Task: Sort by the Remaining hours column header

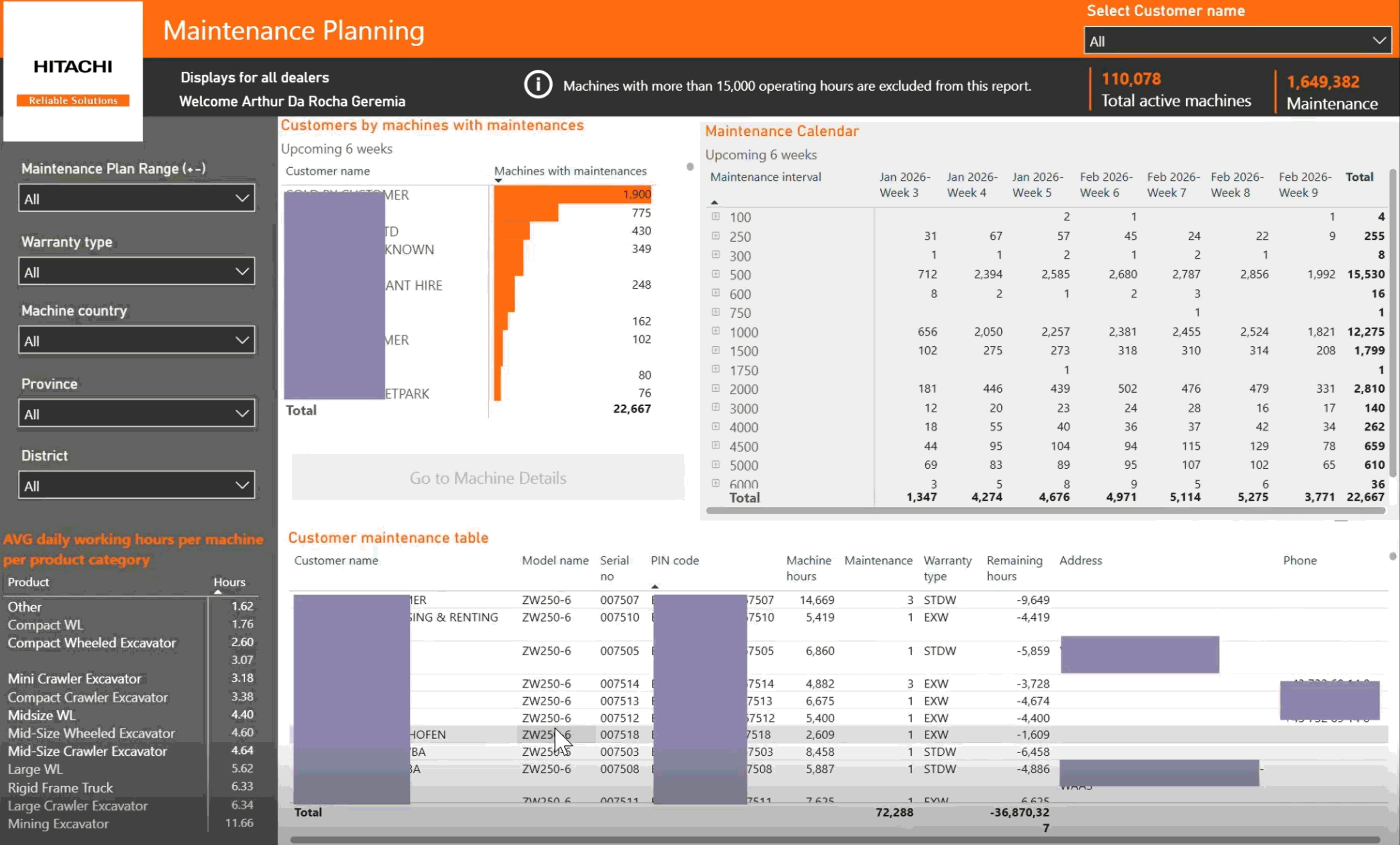Action: coord(1014,568)
